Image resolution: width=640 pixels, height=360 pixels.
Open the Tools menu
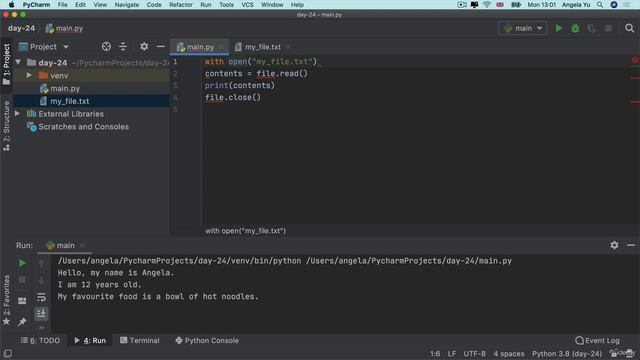(x=226, y=5)
